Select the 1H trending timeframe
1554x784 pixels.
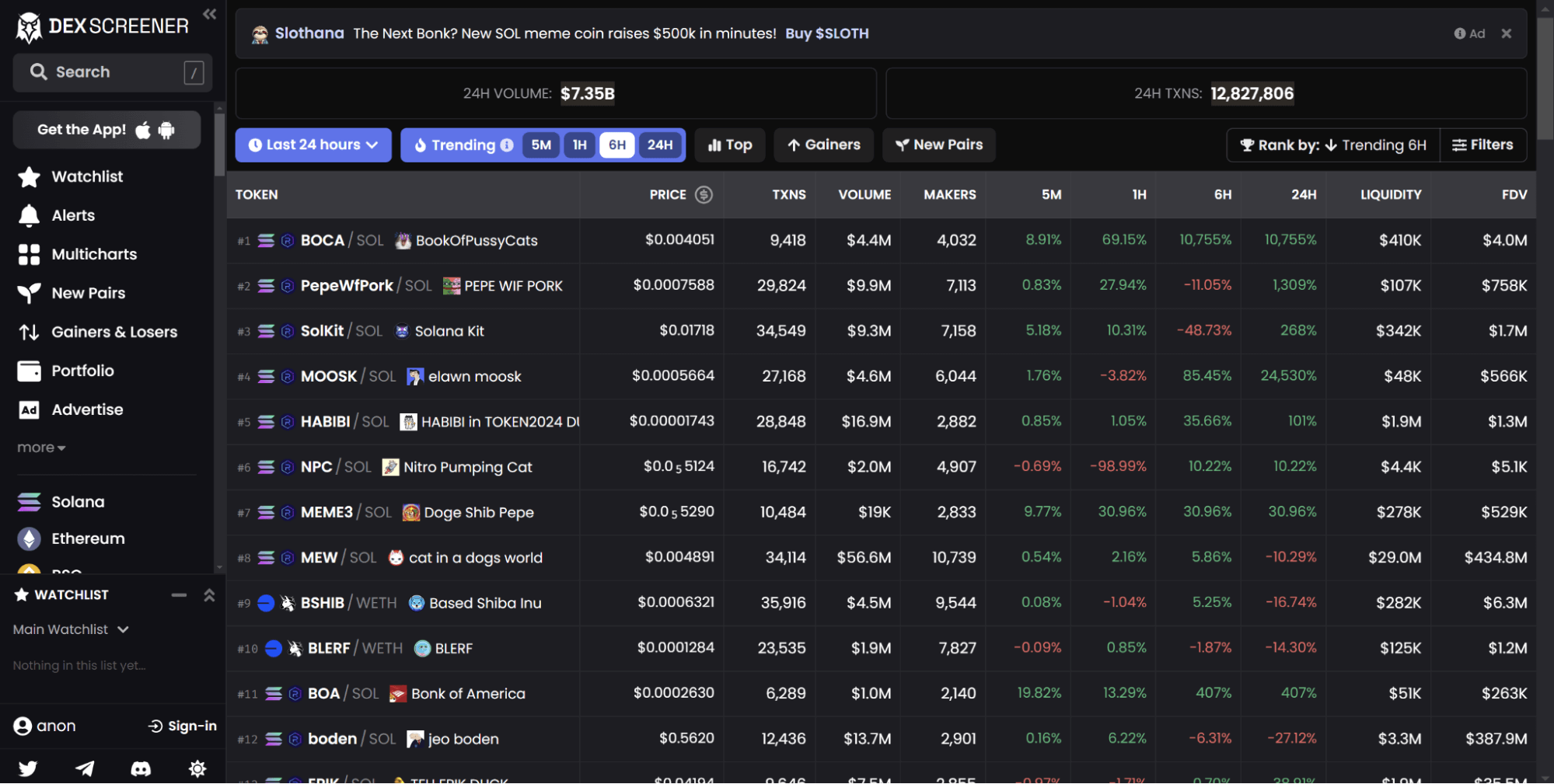click(579, 145)
